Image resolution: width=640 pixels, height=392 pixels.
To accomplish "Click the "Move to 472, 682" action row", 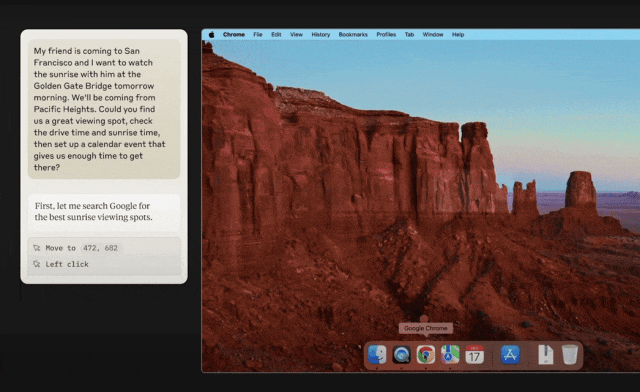I will [104, 248].
